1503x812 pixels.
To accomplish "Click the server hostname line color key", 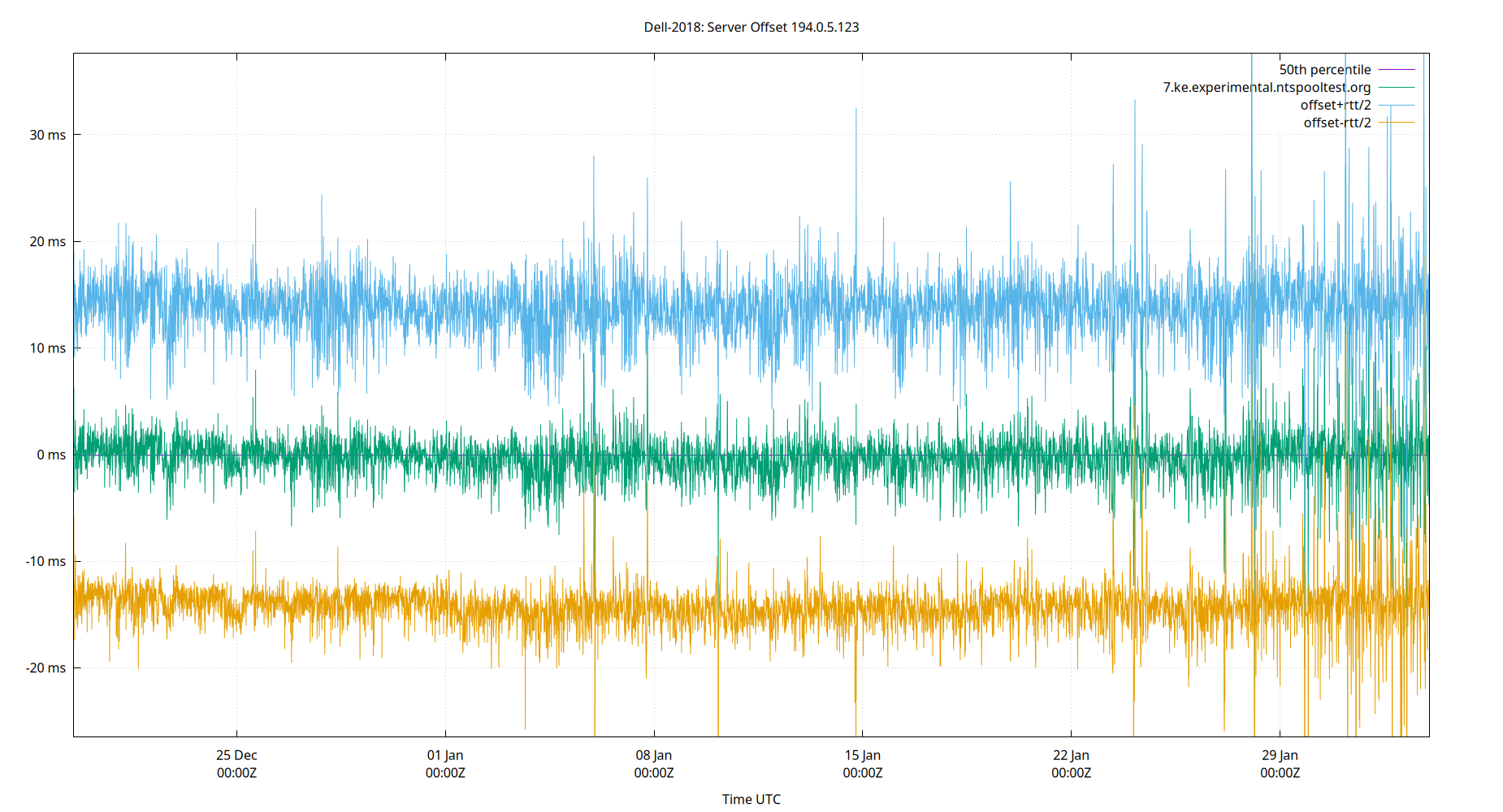I will pyautogui.click(x=1396, y=87).
